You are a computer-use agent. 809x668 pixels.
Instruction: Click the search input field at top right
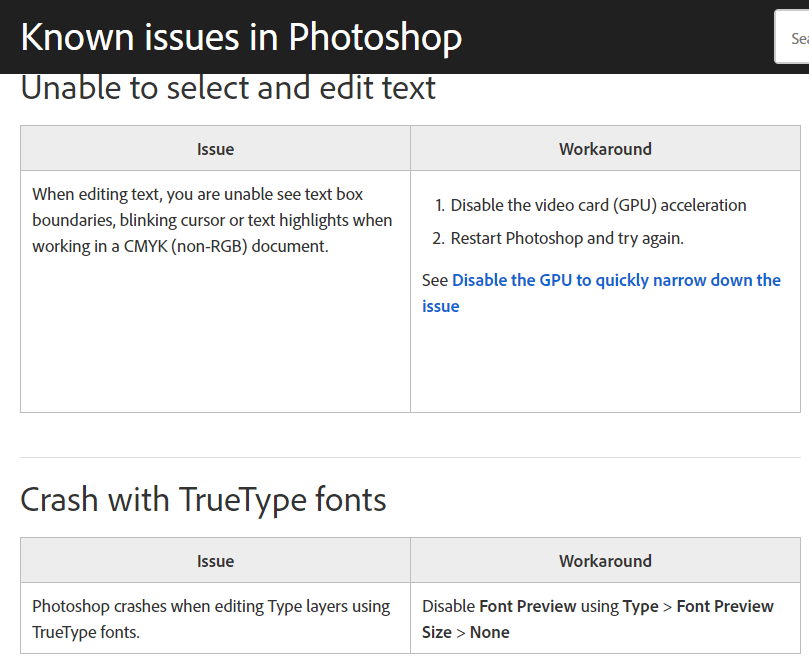point(795,37)
